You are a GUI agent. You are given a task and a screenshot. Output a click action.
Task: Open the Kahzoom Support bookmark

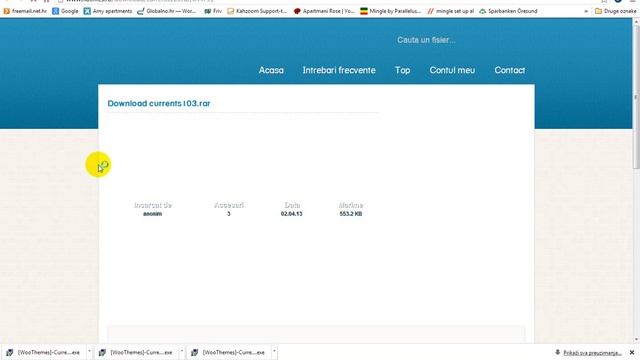[x=257, y=11]
